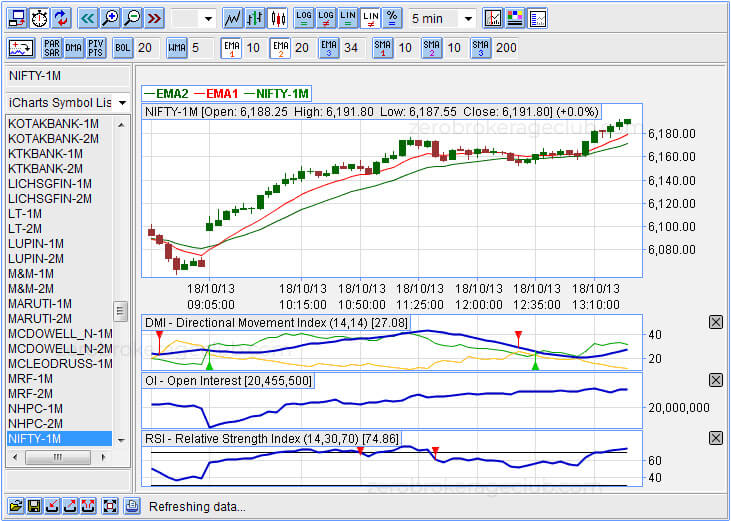
Task: Click the window layout icon with monitors
Action: (x=18, y=19)
